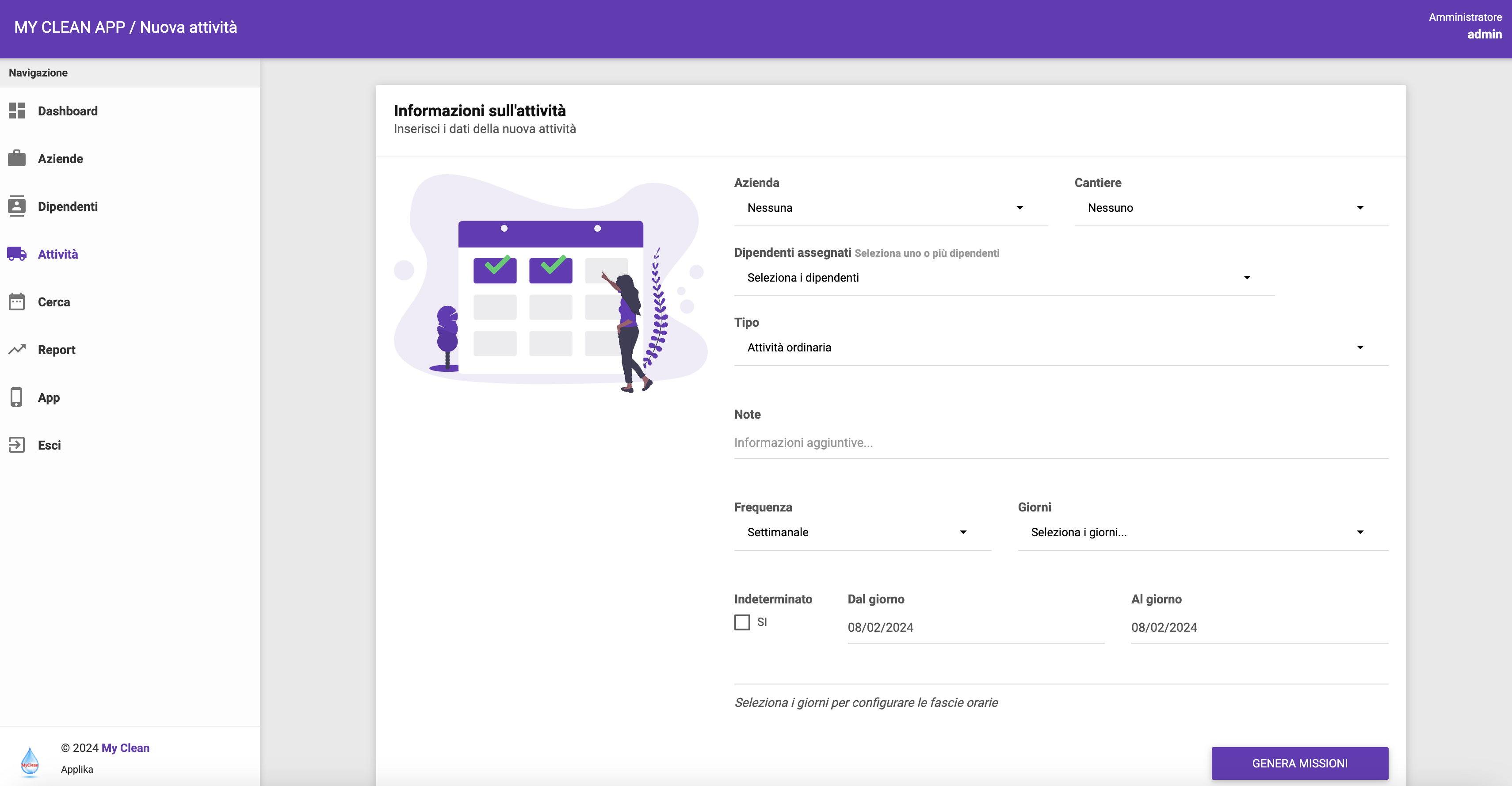This screenshot has width=1512, height=786.
Task: Click the Report trend line icon
Action: point(17,349)
